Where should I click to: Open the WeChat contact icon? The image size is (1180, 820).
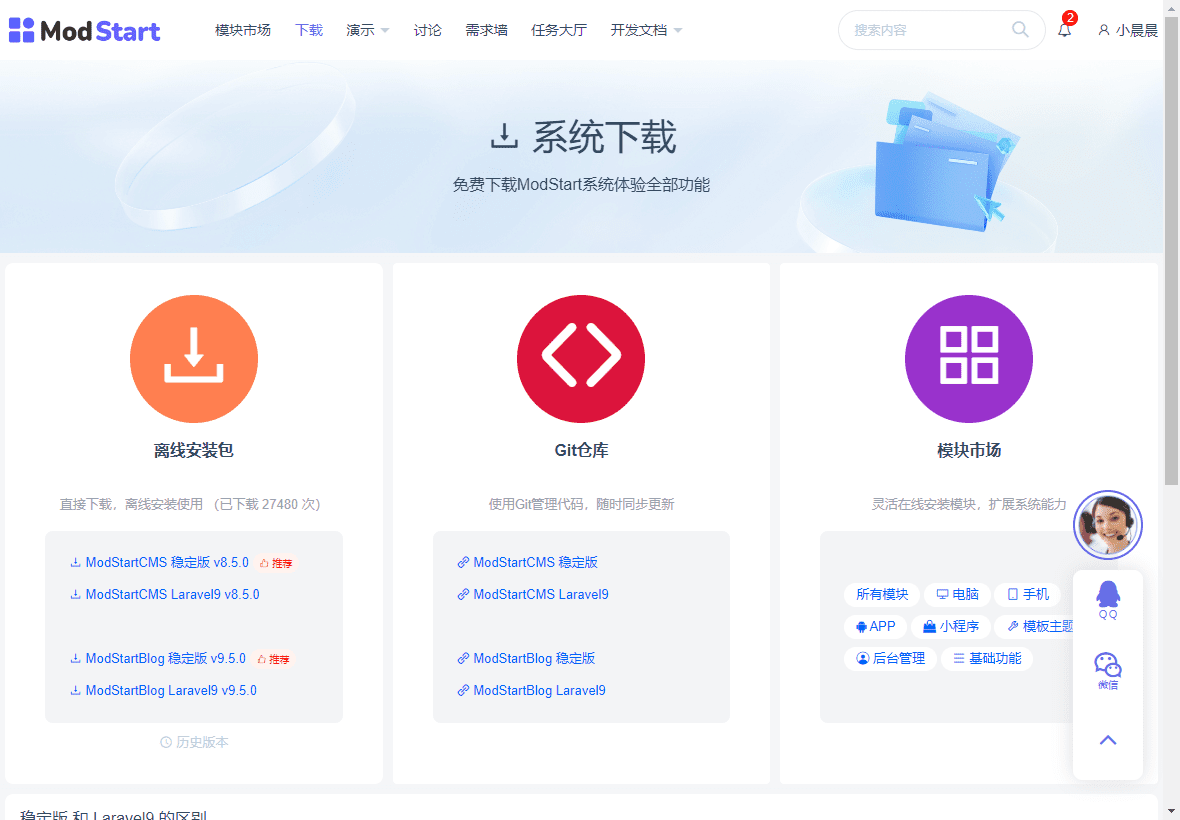point(1108,670)
